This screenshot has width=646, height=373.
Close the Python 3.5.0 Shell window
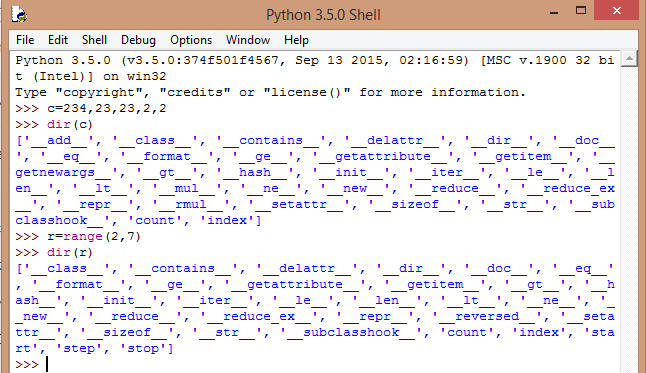tap(617, 10)
